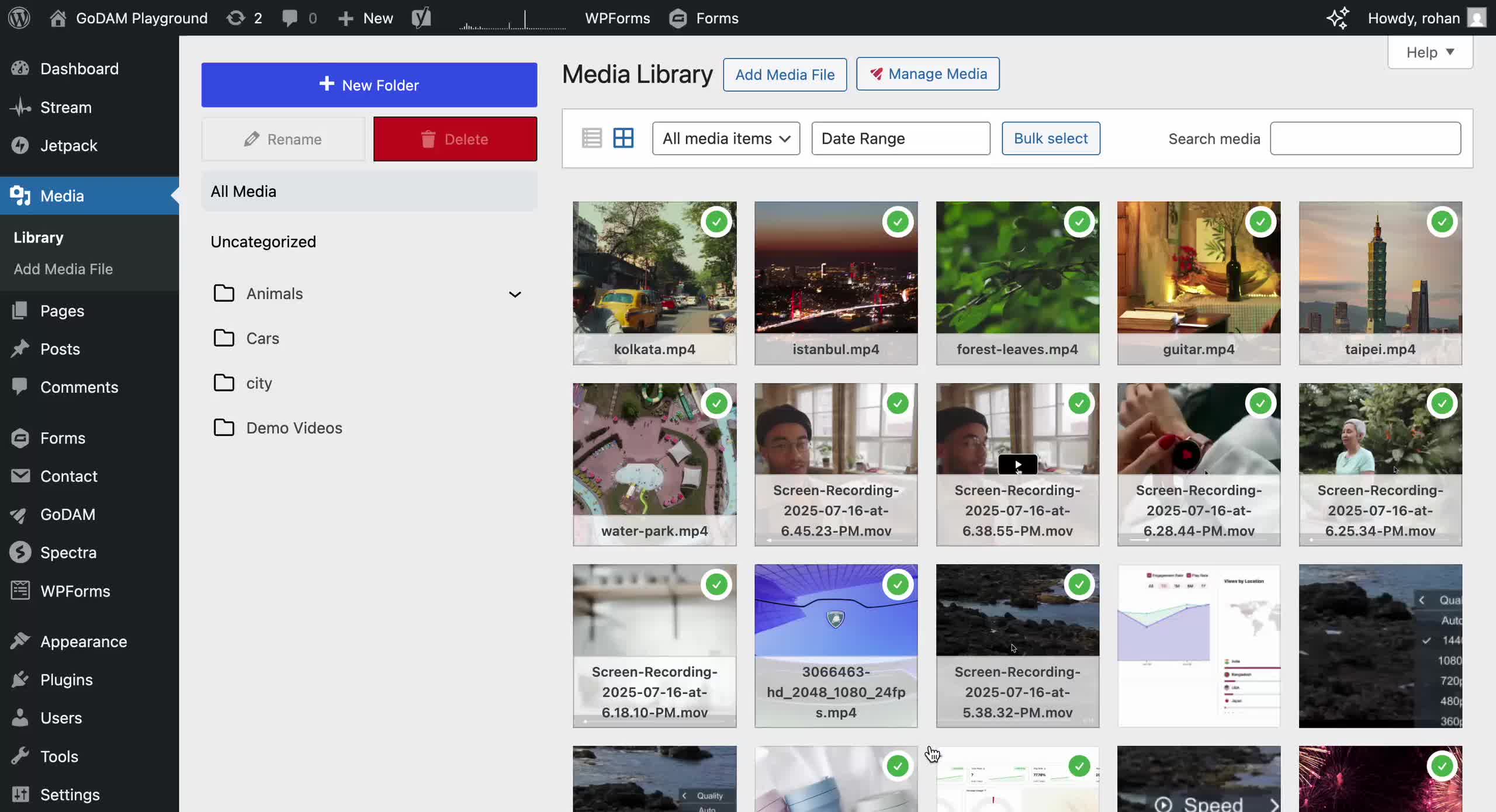Switch to list view layout

(591, 138)
